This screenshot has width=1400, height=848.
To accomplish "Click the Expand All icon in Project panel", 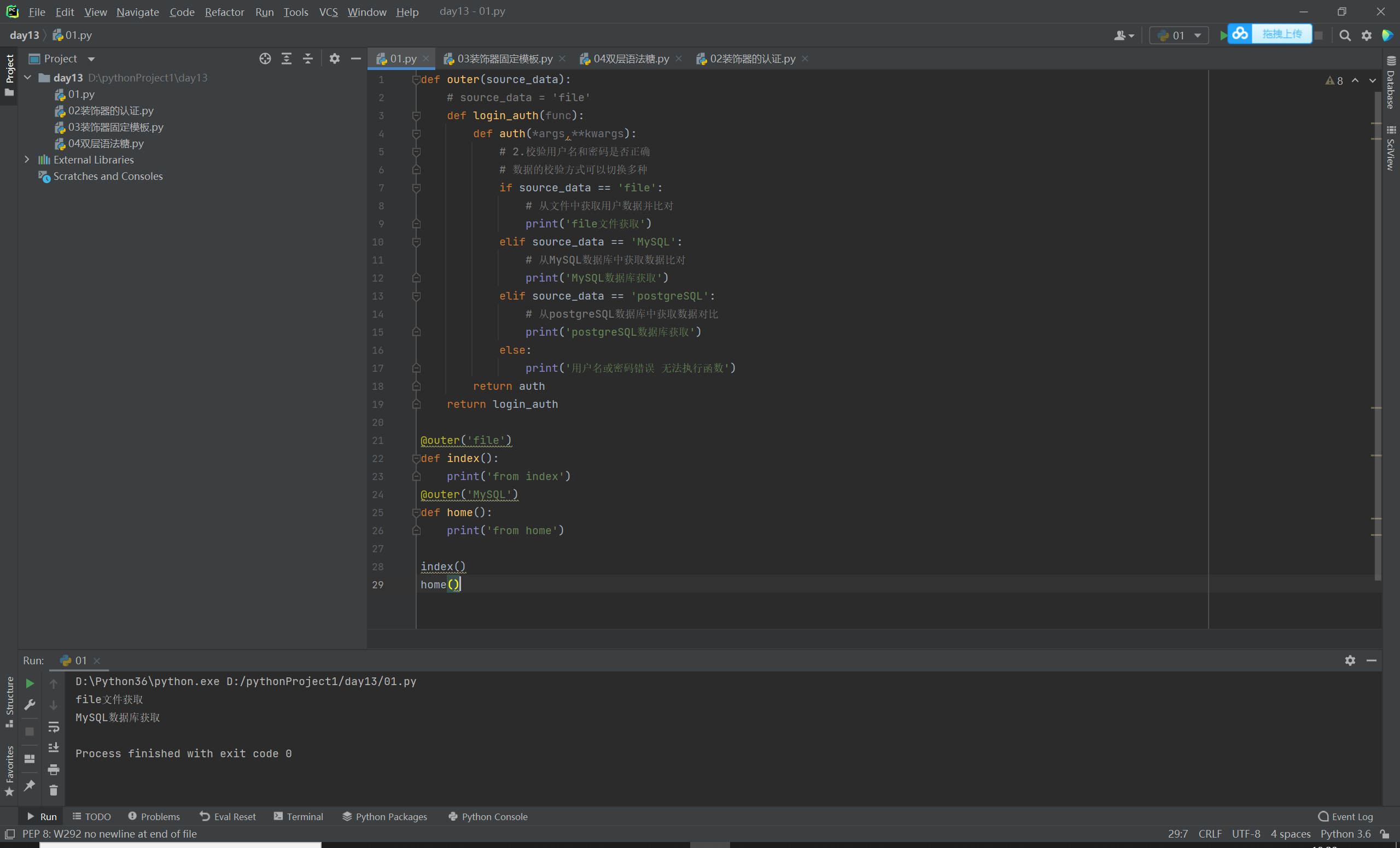I will pyautogui.click(x=287, y=59).
